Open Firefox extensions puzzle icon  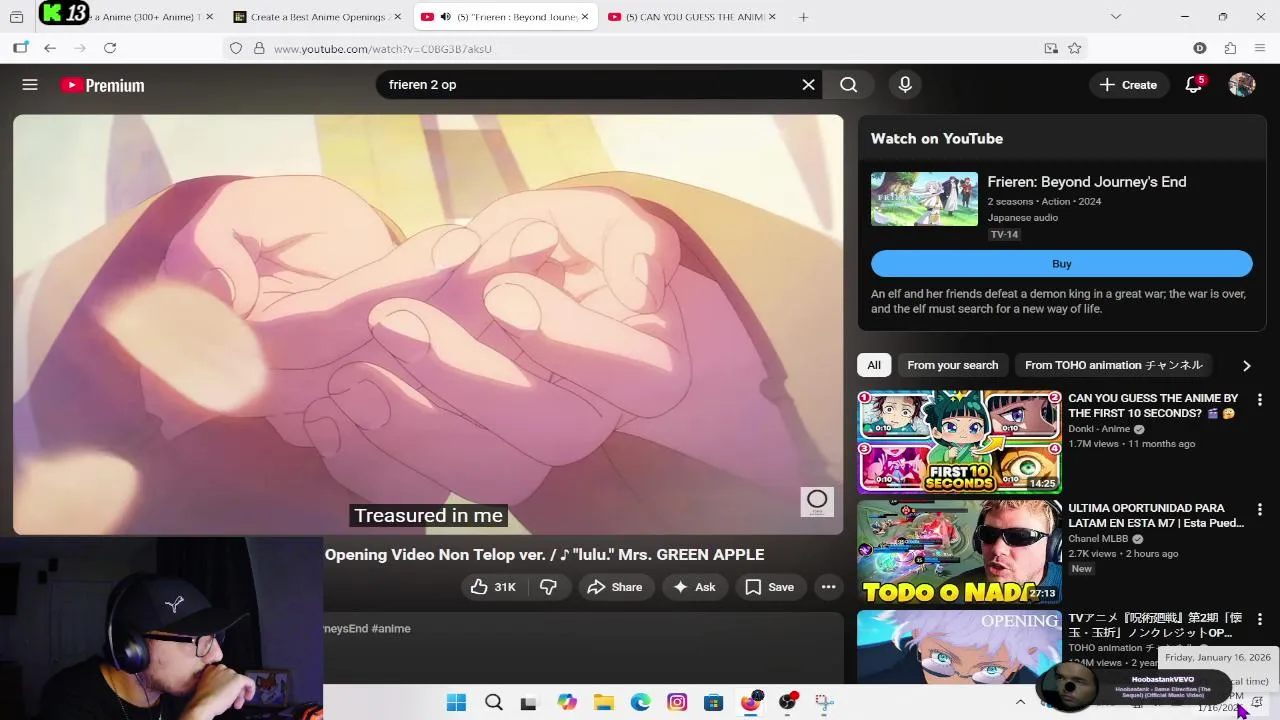click(1230, 48)
